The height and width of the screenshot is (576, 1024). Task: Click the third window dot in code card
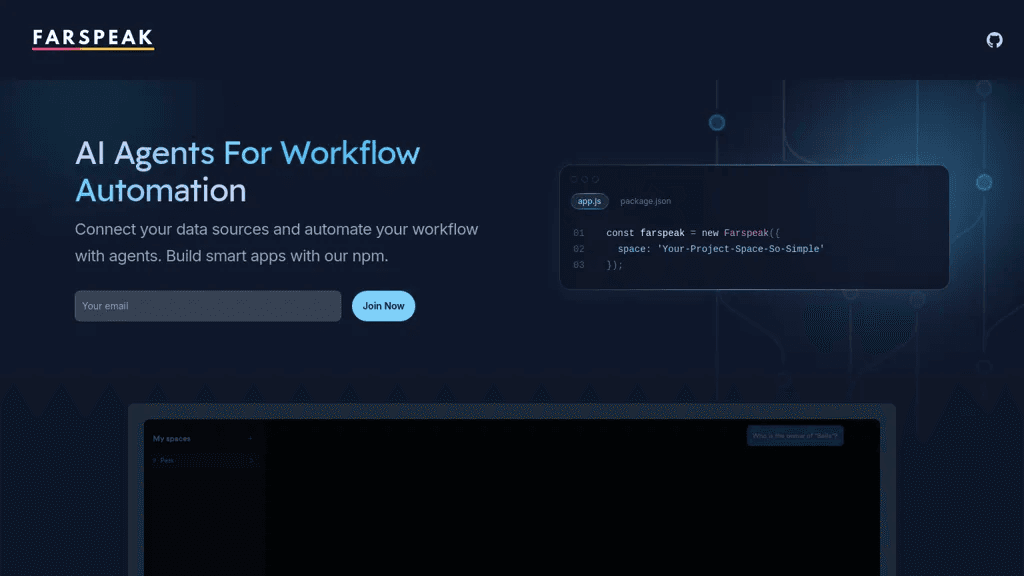point(595,180)
